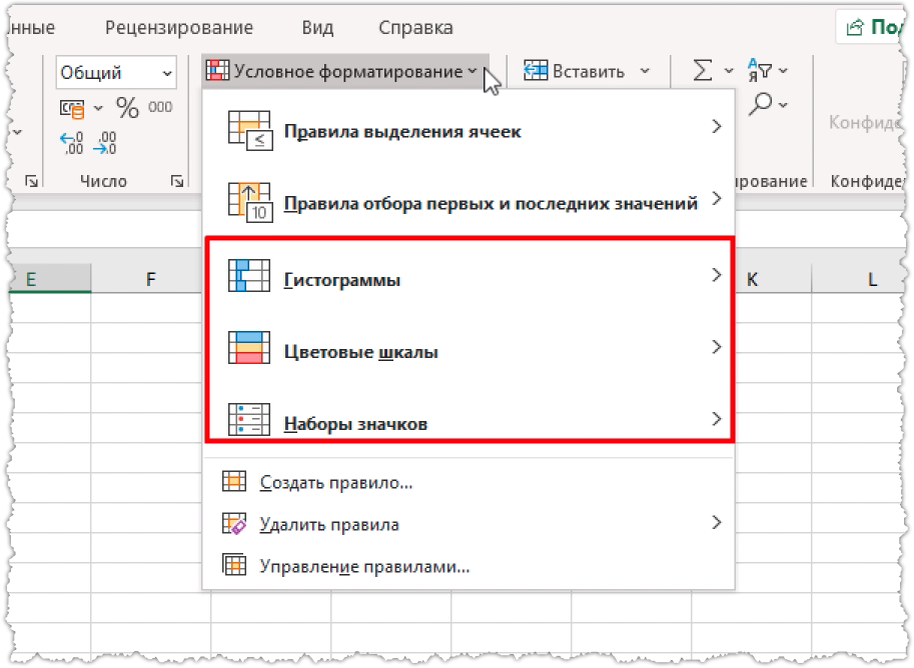
Task: Choose Создать правило...
Action: 469,482
